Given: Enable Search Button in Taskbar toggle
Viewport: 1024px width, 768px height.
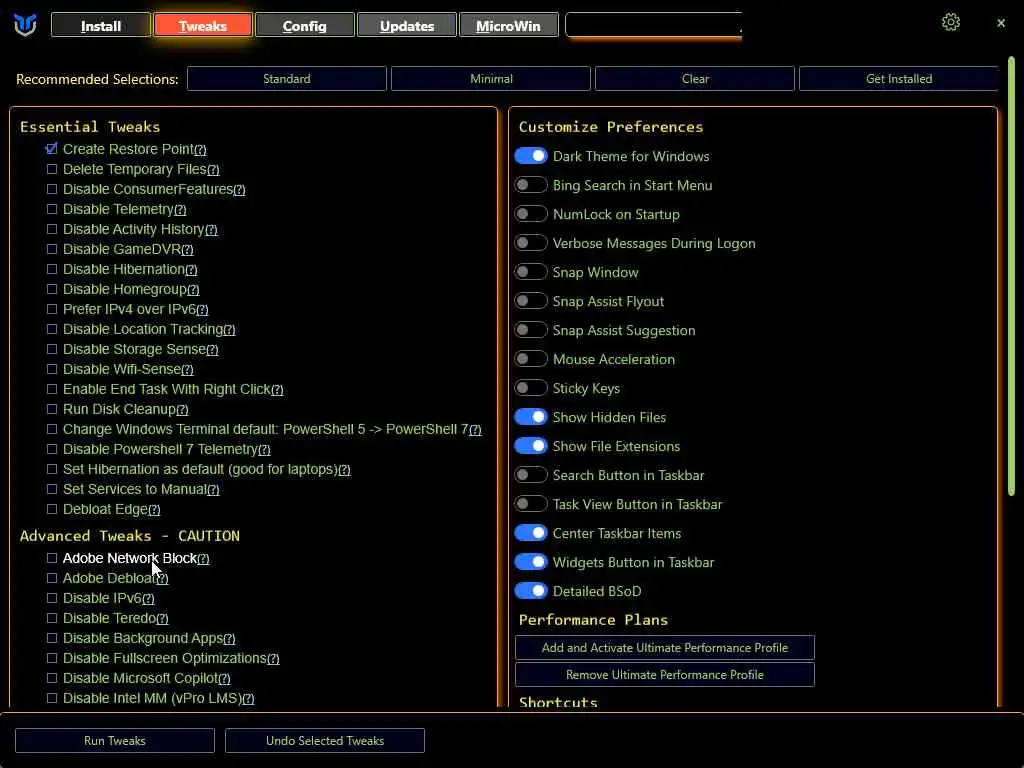Looking at the screenshot, I should tap(530, 475).
